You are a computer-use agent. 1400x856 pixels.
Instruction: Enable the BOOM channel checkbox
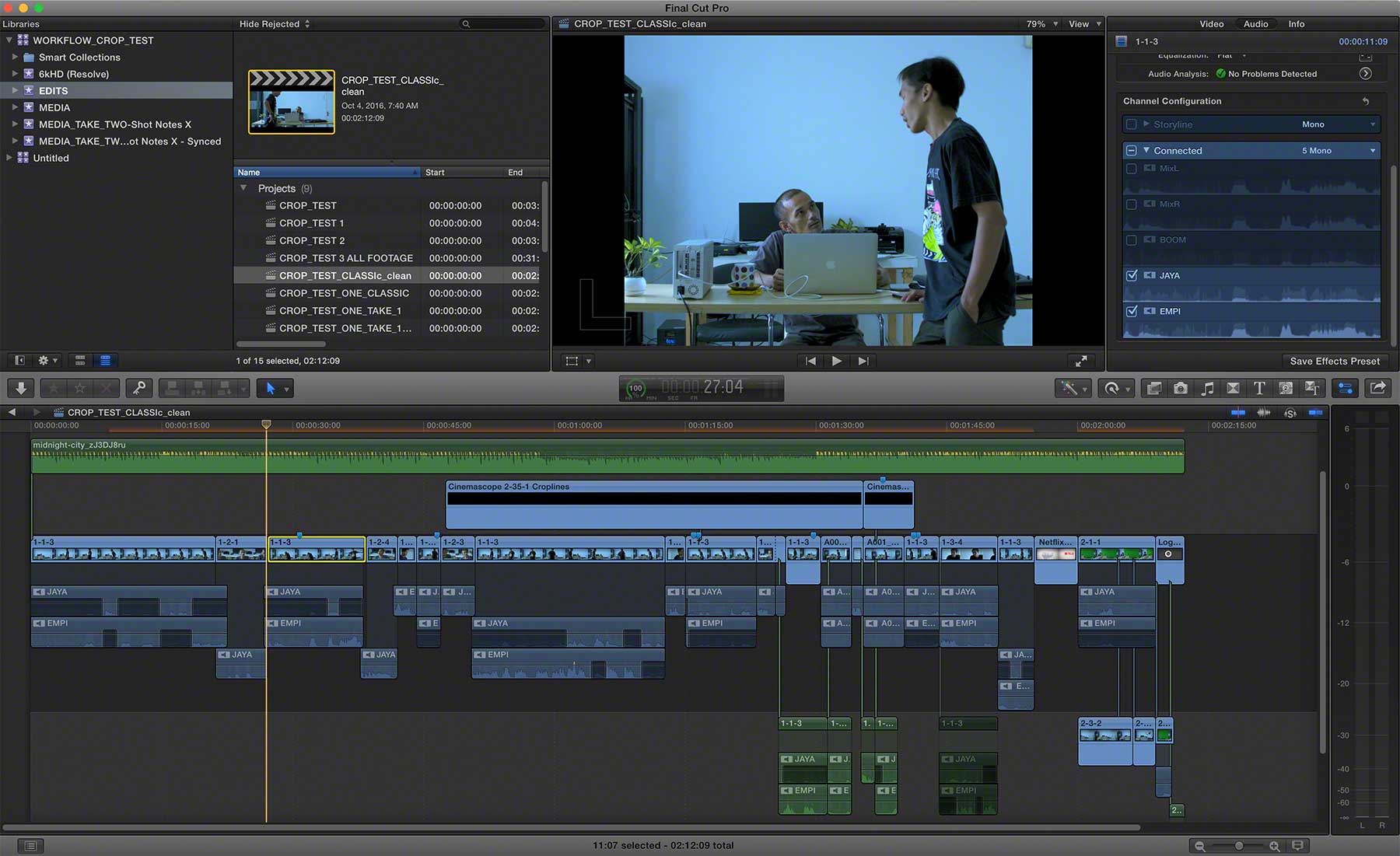[x=1132, y=239]
